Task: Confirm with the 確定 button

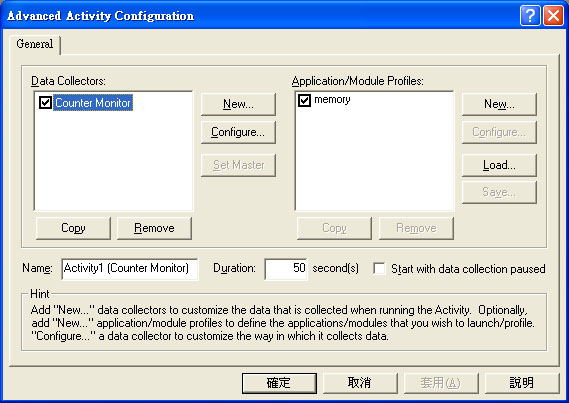Action: coord(279,383)
